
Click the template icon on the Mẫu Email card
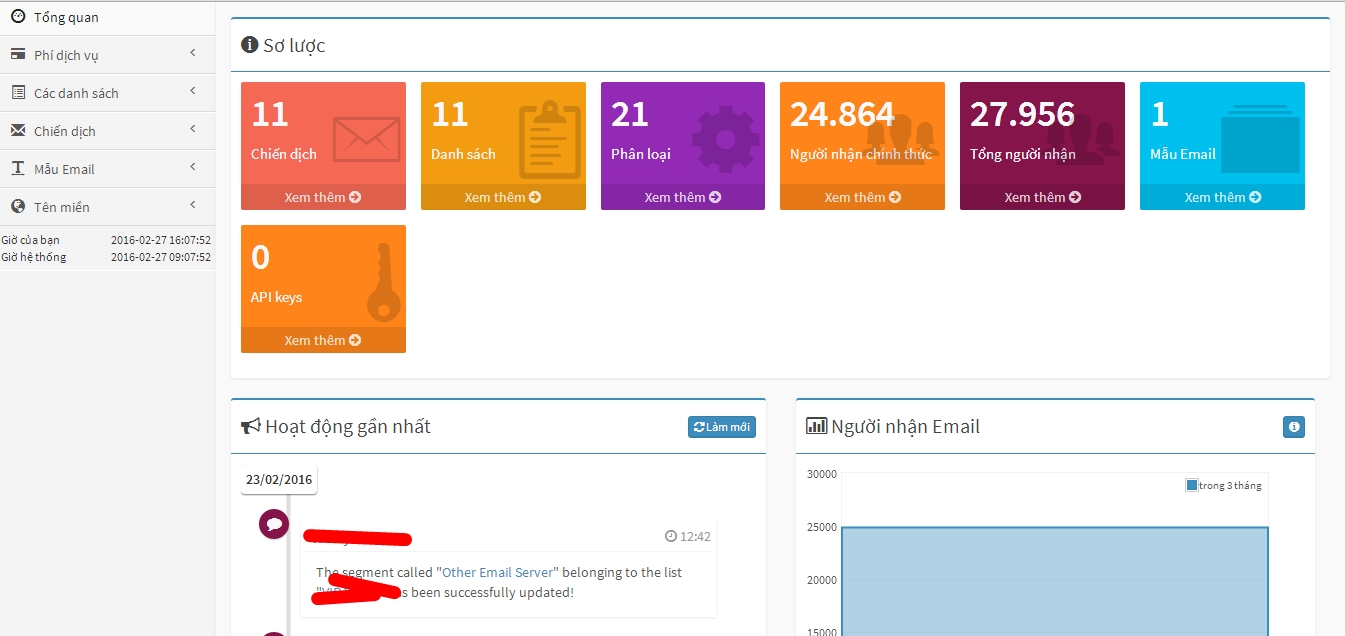1260,138
